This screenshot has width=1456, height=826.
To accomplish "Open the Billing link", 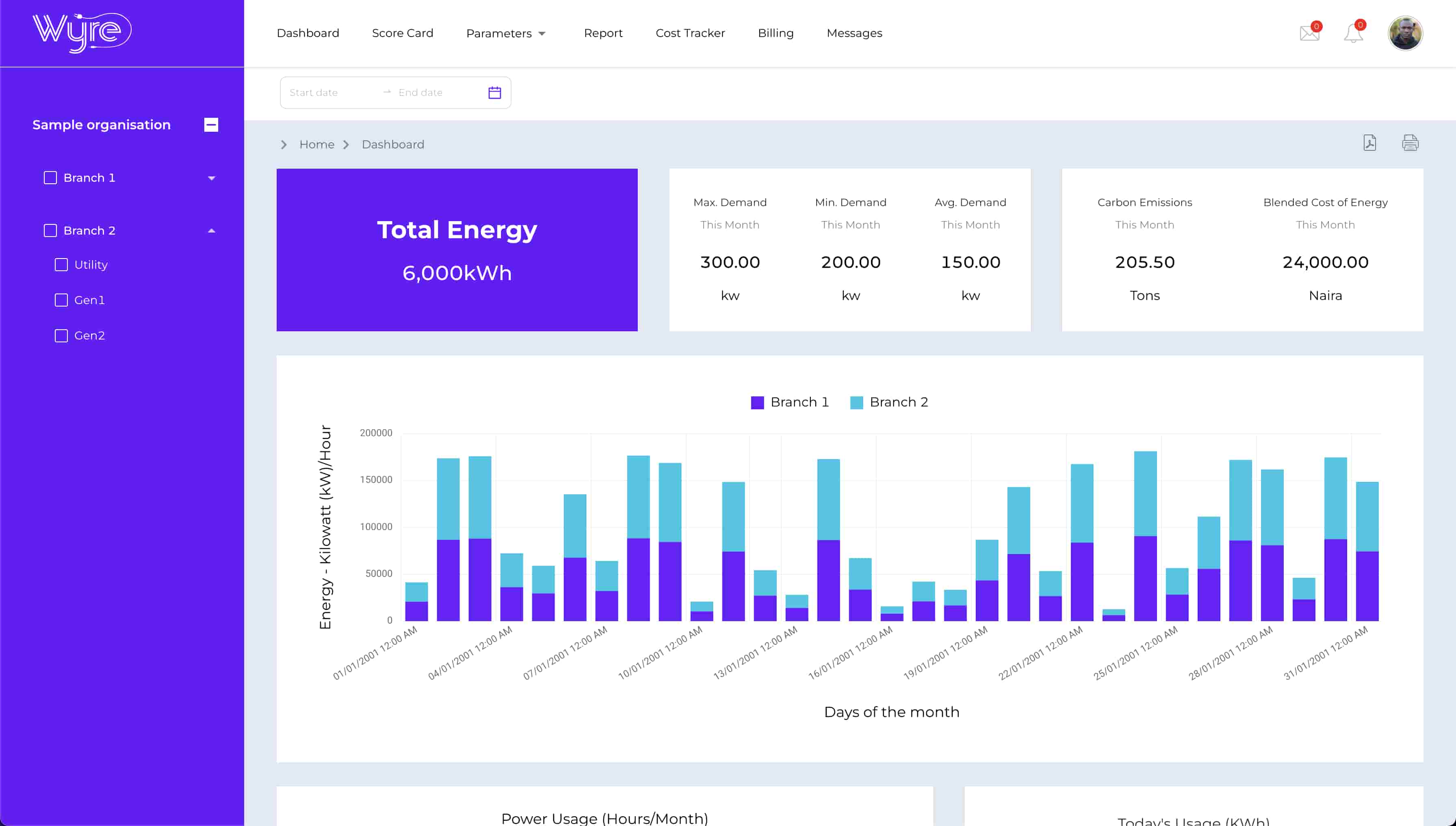I will point(775,33).
